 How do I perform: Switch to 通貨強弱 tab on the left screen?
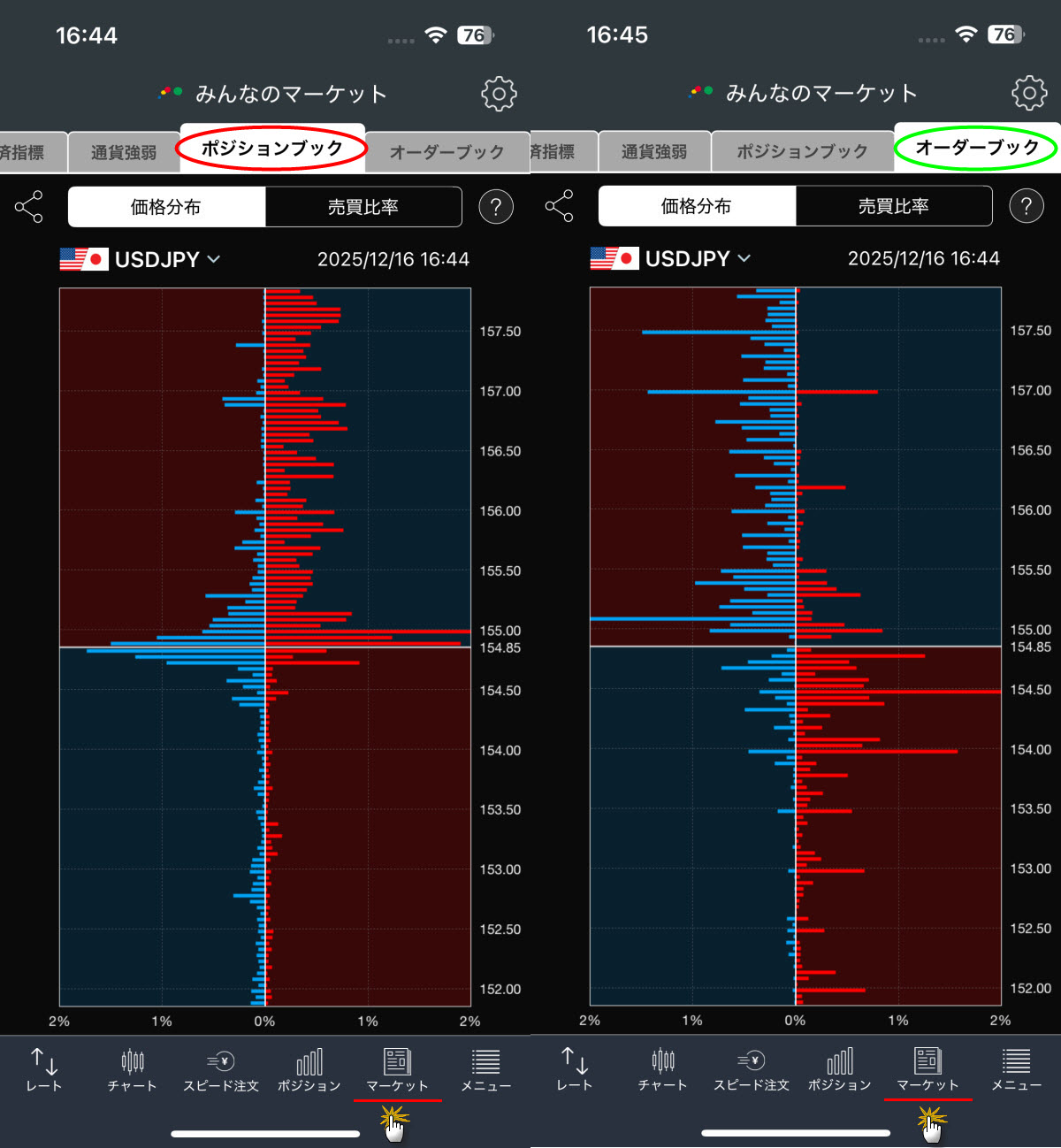point(124,152)
